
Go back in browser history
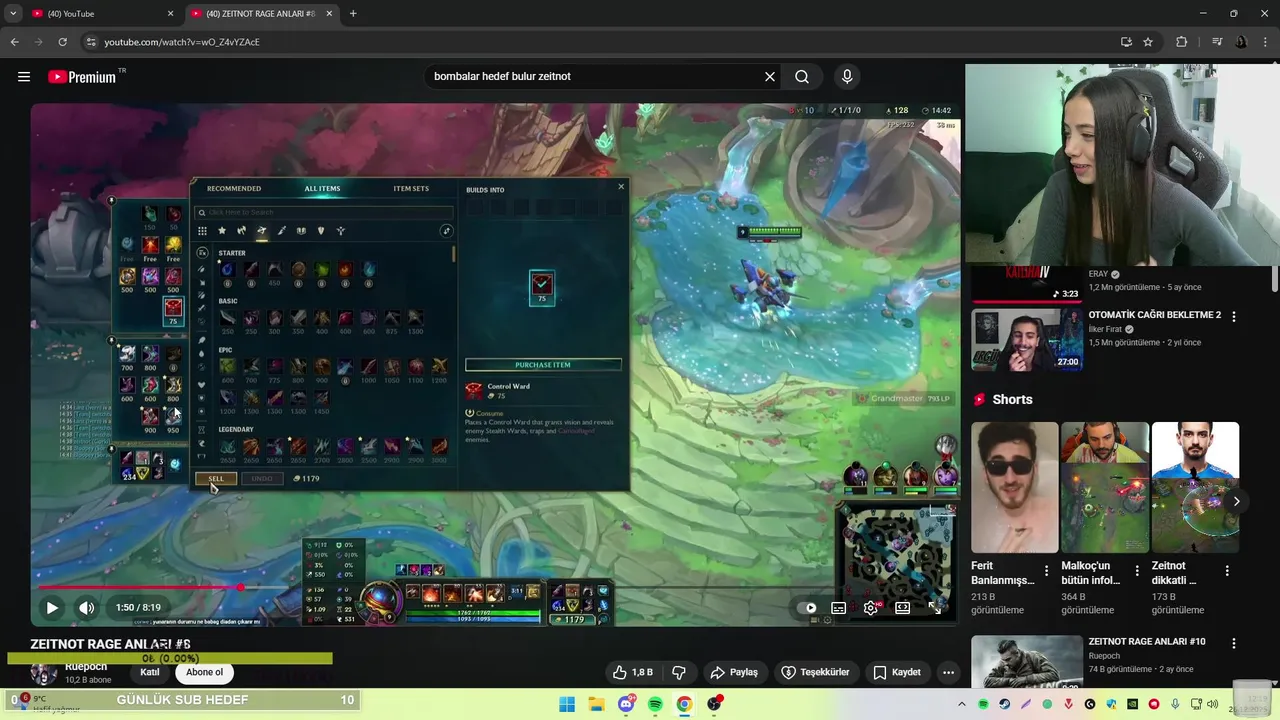[x=14, y=42]
